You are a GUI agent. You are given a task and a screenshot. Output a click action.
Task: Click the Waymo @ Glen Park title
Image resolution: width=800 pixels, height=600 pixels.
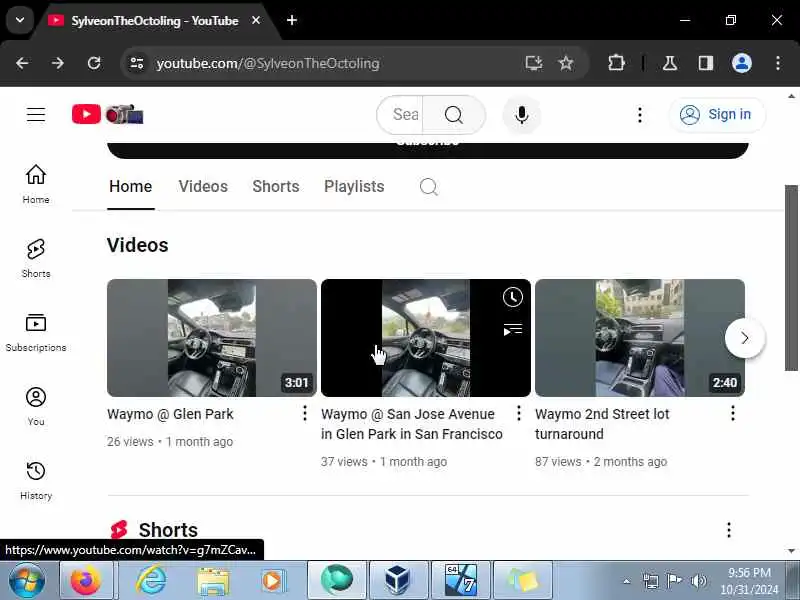click(x=170, y=414)
